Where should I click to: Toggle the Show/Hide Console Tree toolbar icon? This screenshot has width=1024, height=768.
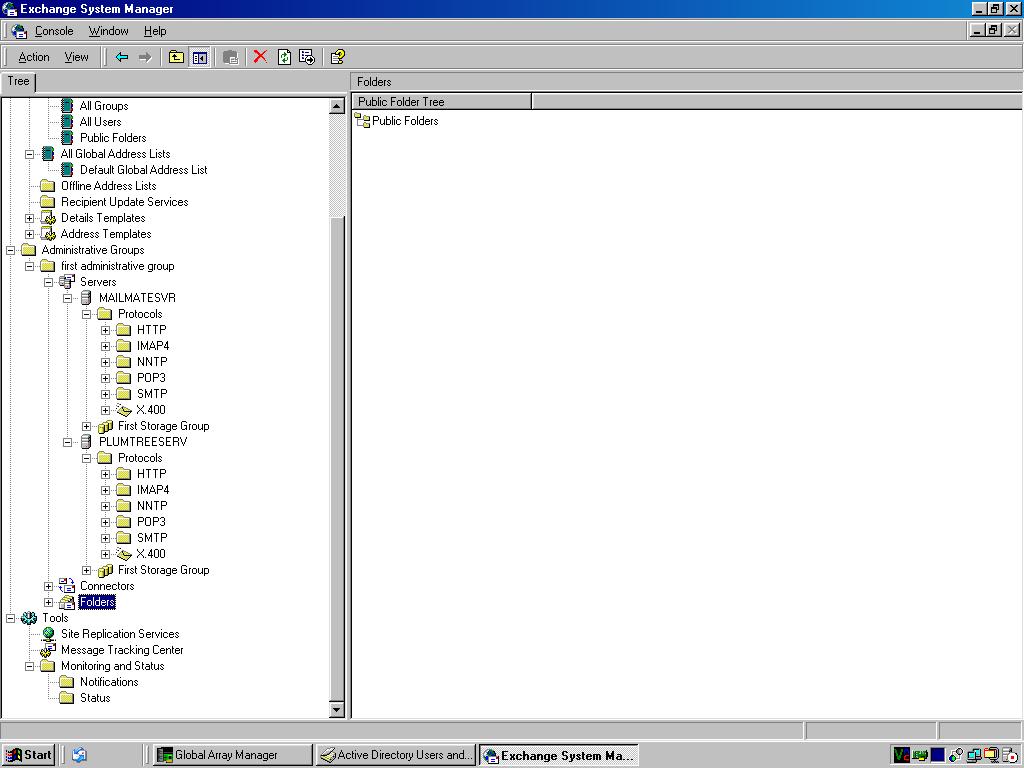(199, 57)
